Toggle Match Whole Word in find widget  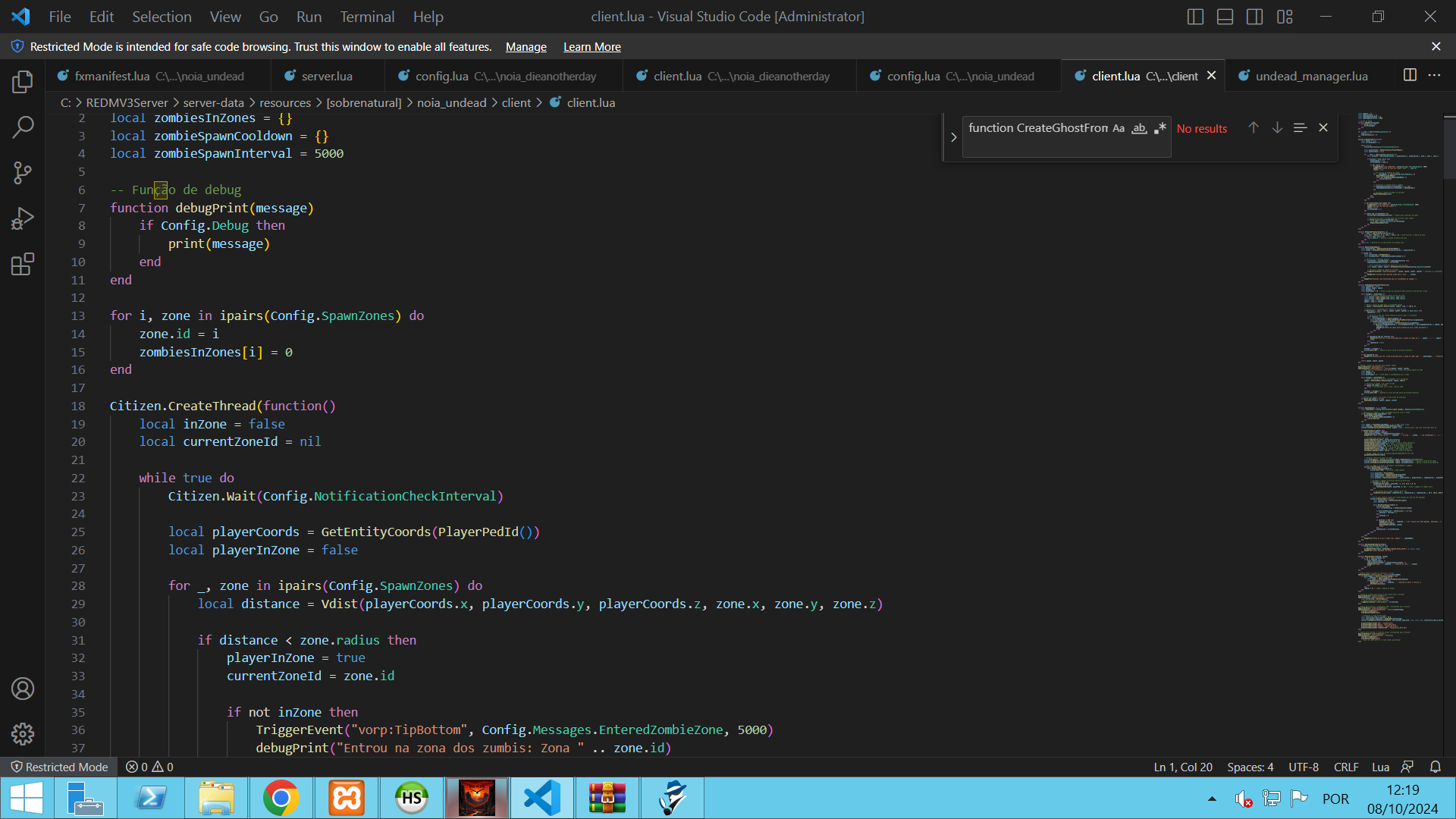pos(1139,128)
